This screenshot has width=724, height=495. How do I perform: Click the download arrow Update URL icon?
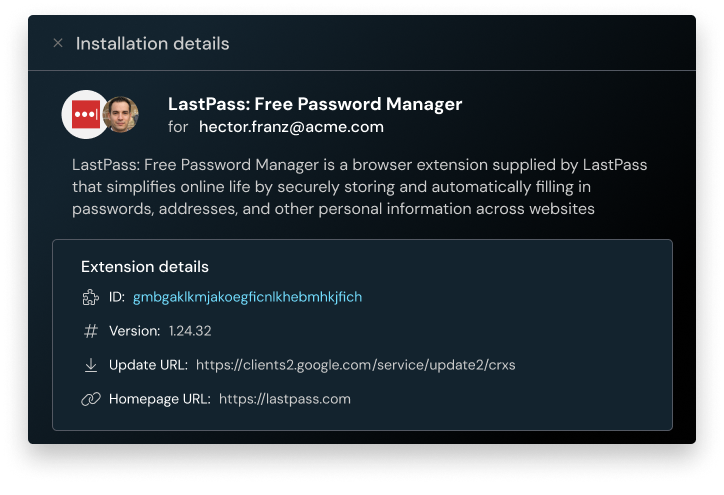pos(91,365)
